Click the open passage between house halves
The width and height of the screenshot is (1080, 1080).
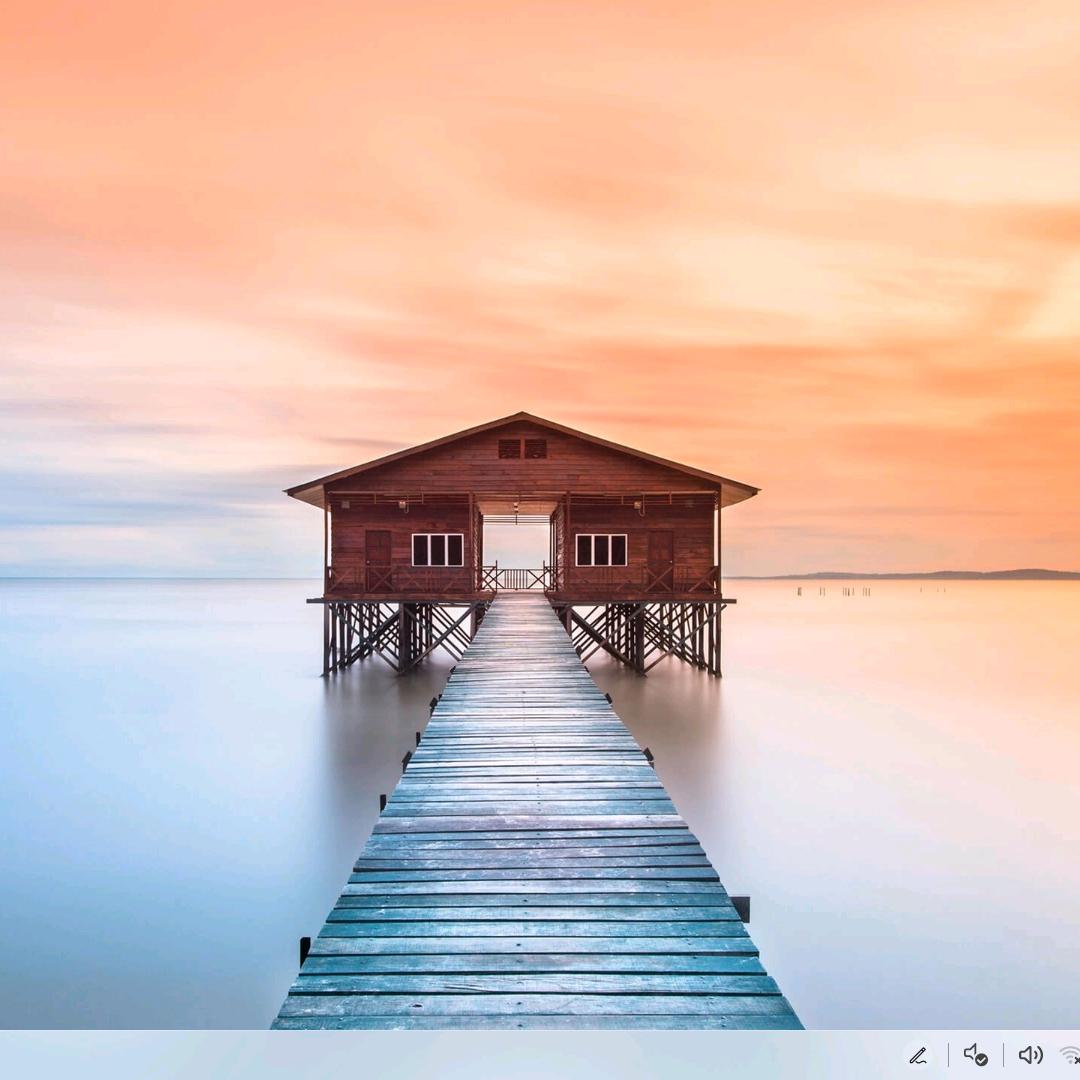click(x=517, y=545)
